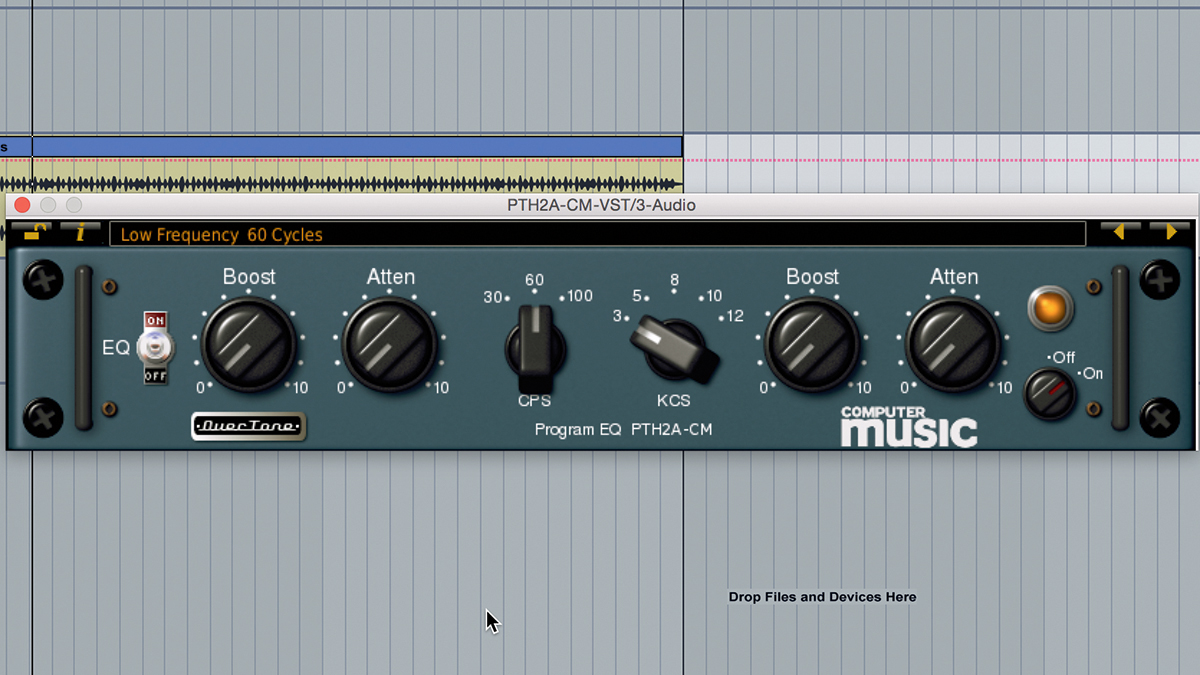Click the PTH2A-CM-VST/3-Audio window title bar
Image resolution: width=1200 pixels, height=675 pixels.
pyautogui.click(x=601, y=205)
